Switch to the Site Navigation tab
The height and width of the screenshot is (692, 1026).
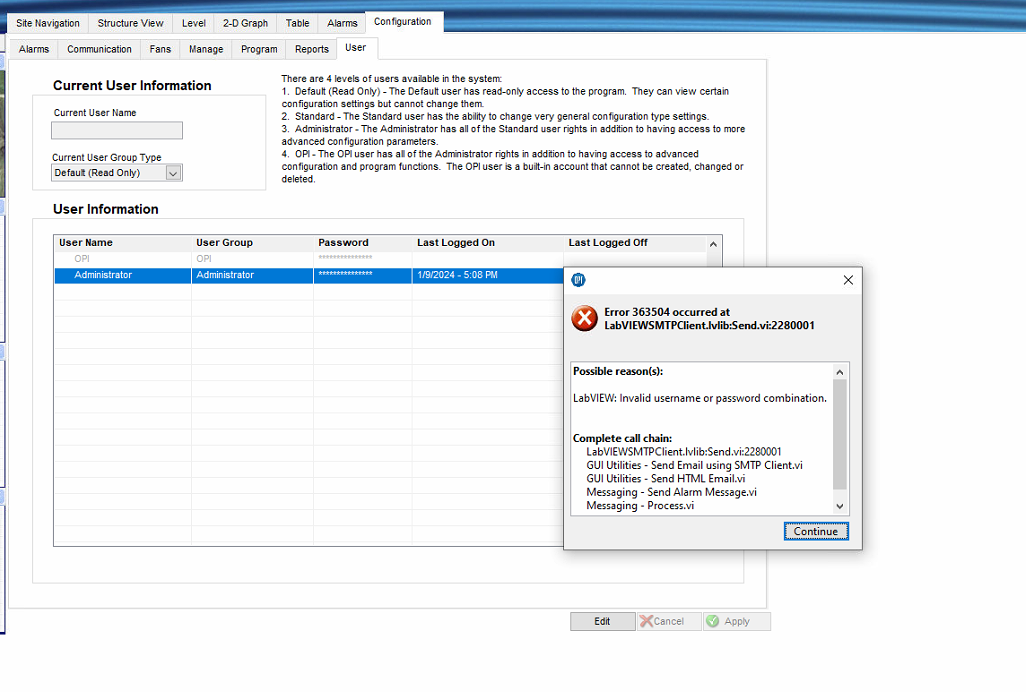tap(46, 22)
